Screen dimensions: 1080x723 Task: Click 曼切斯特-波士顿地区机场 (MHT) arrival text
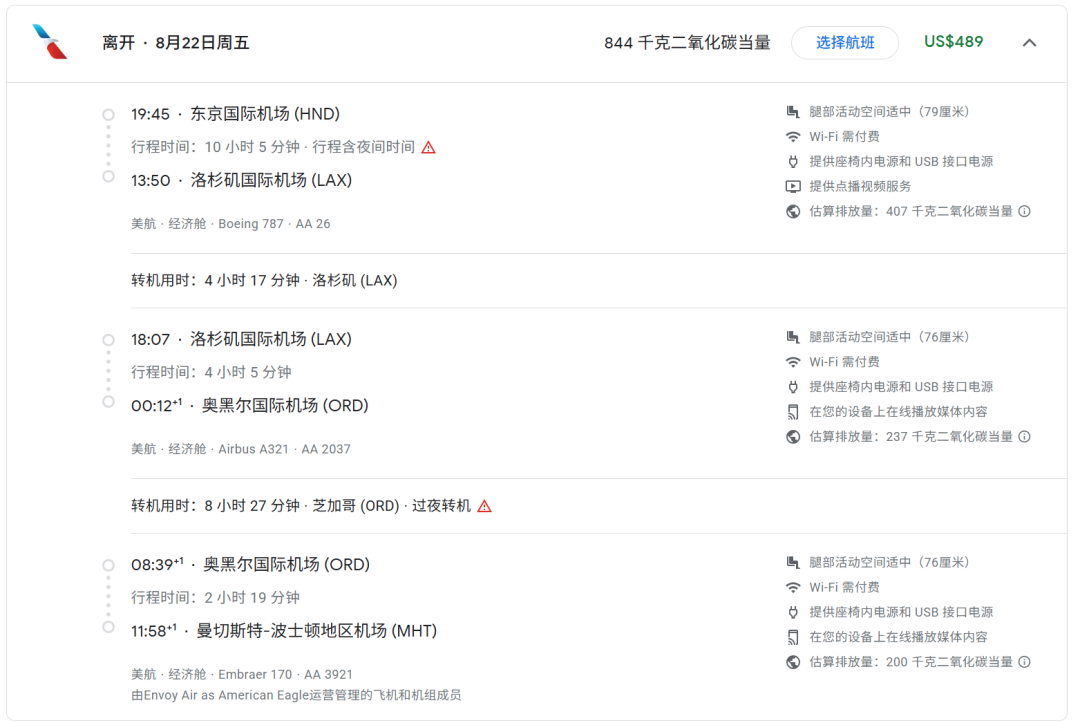[316, 631]
